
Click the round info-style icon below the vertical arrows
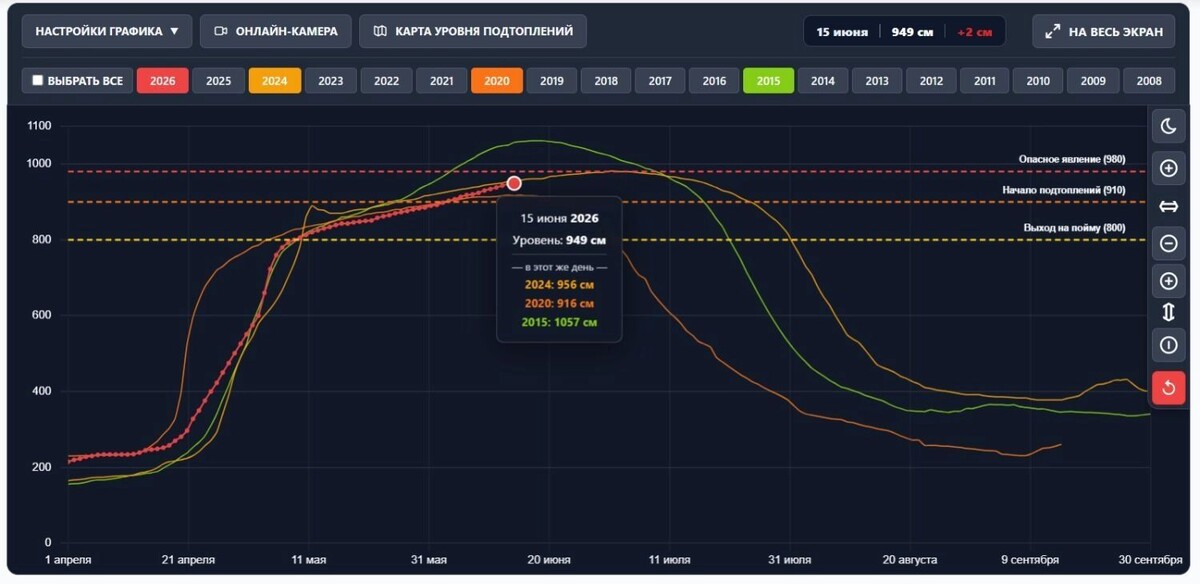click(1168, 345)
